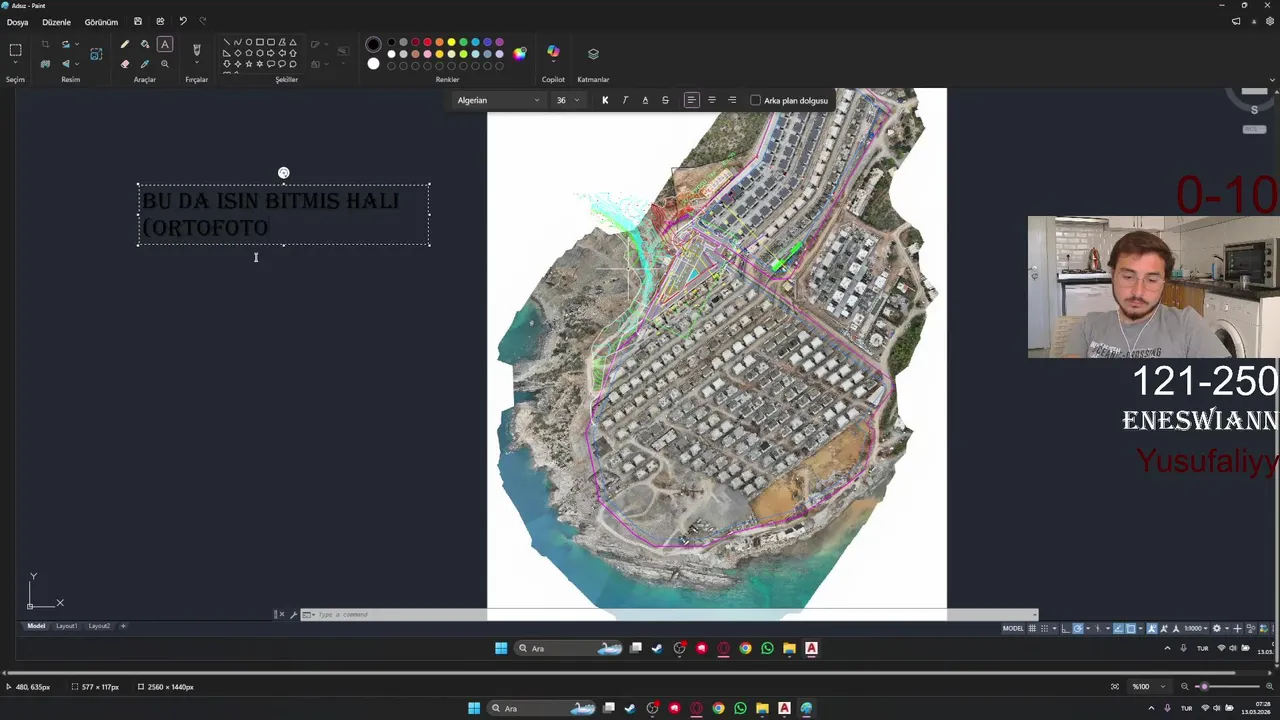This screenshot has height=720, width=1280.
Task: Open the Algerian font family dropdown
Action: coord(498,100)
